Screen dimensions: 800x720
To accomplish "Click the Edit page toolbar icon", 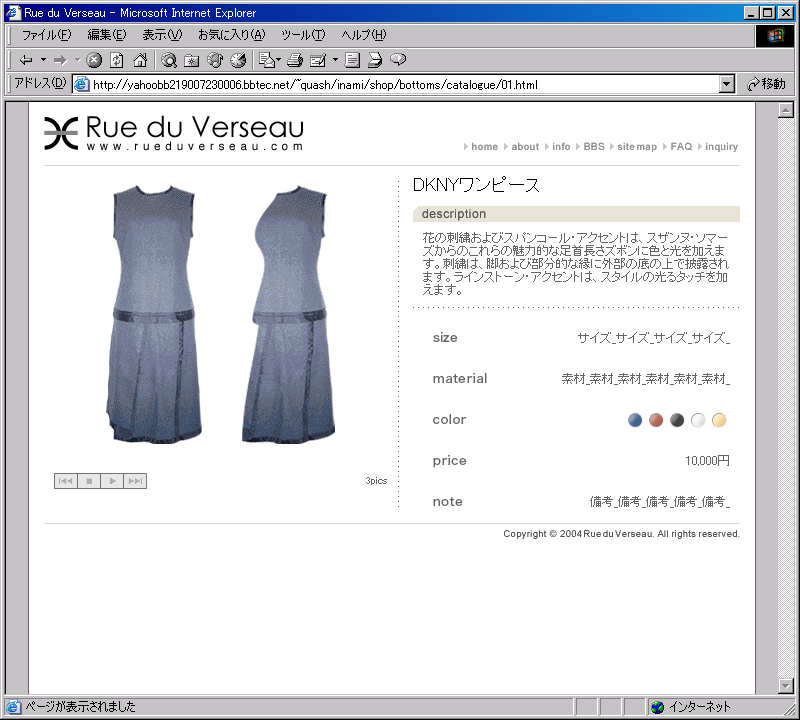I will (x=318, y=60).
